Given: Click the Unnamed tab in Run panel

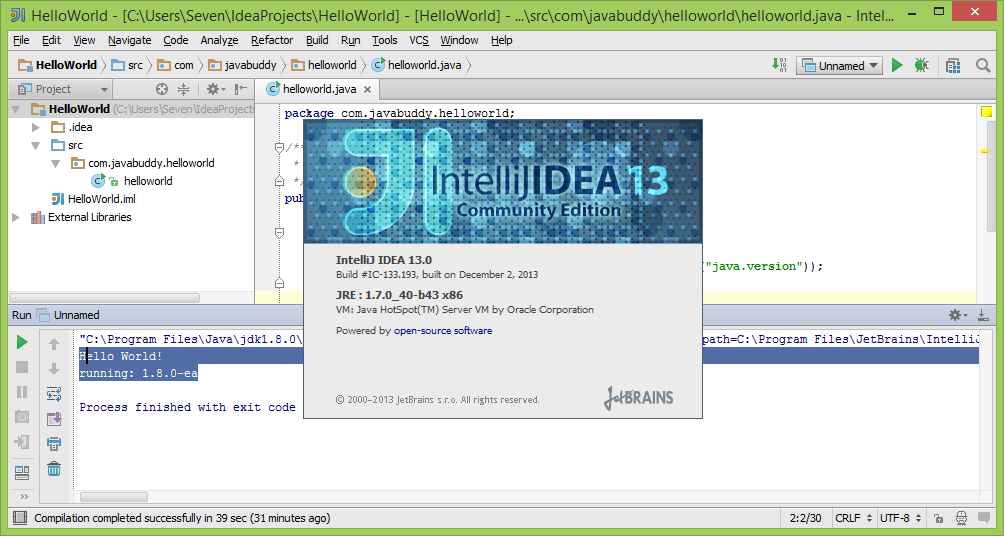Looking at the screenshot, I should pos(69,315).
